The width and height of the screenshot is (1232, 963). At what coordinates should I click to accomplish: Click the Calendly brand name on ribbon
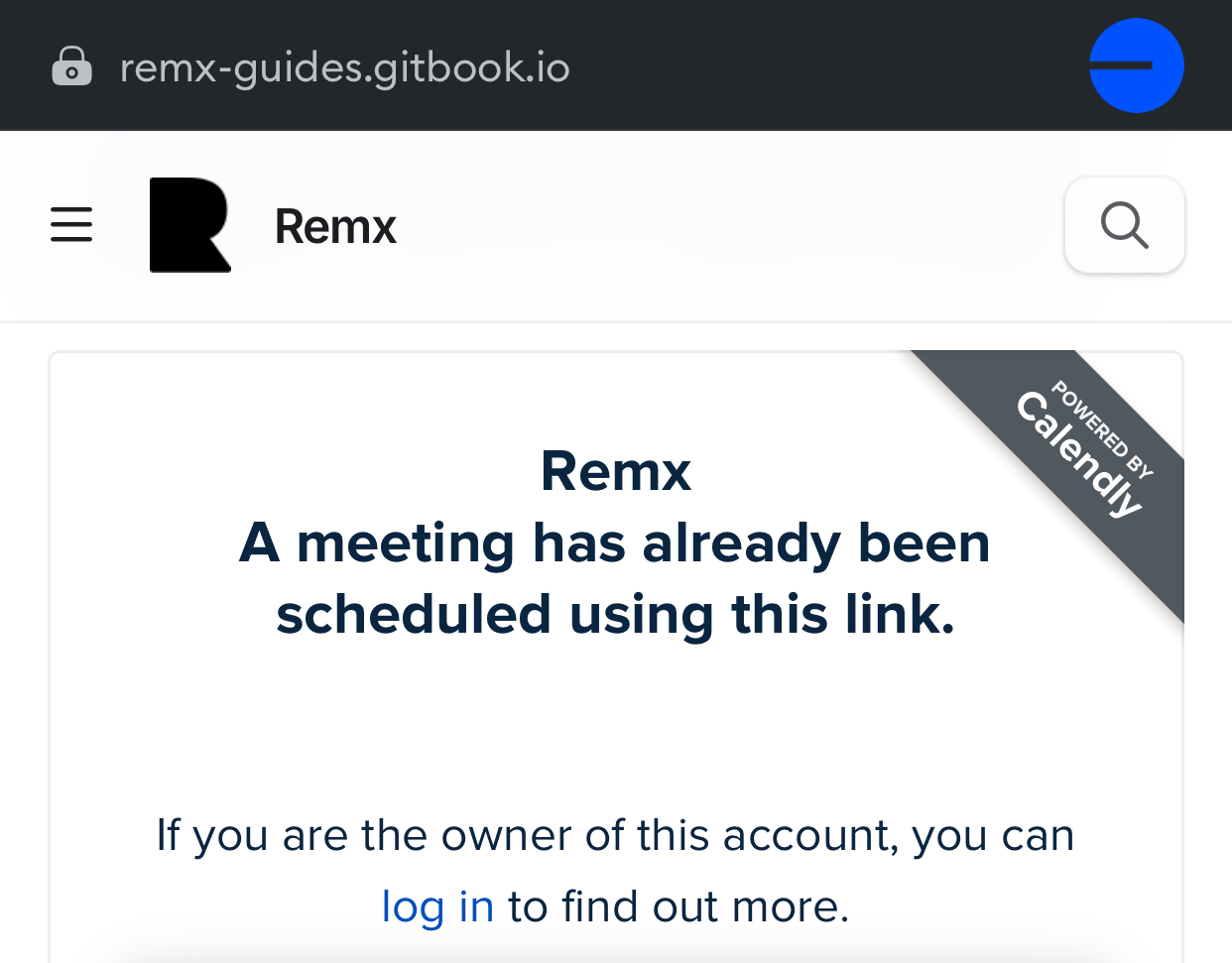[1079, 453]
